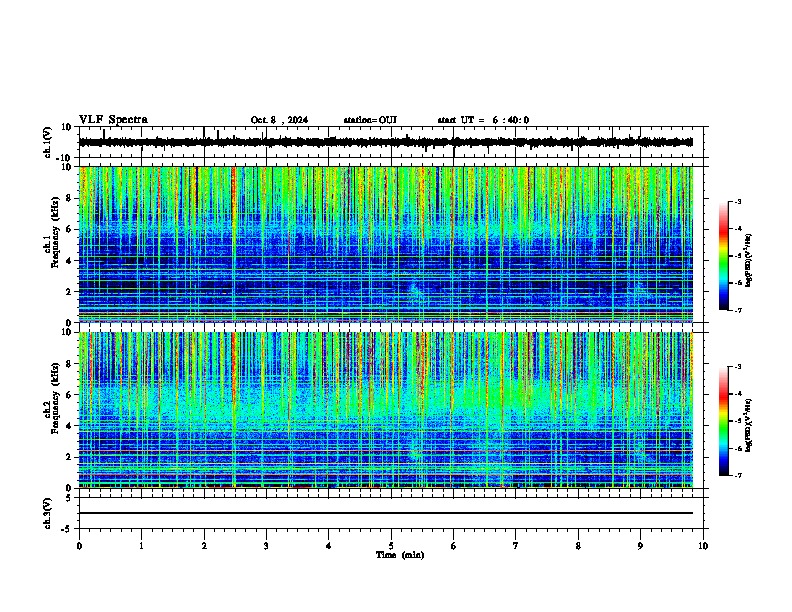This screenshot has width=792, height=612.
Task: Click the ch.3(V) axis label
Action: [48, 513]
